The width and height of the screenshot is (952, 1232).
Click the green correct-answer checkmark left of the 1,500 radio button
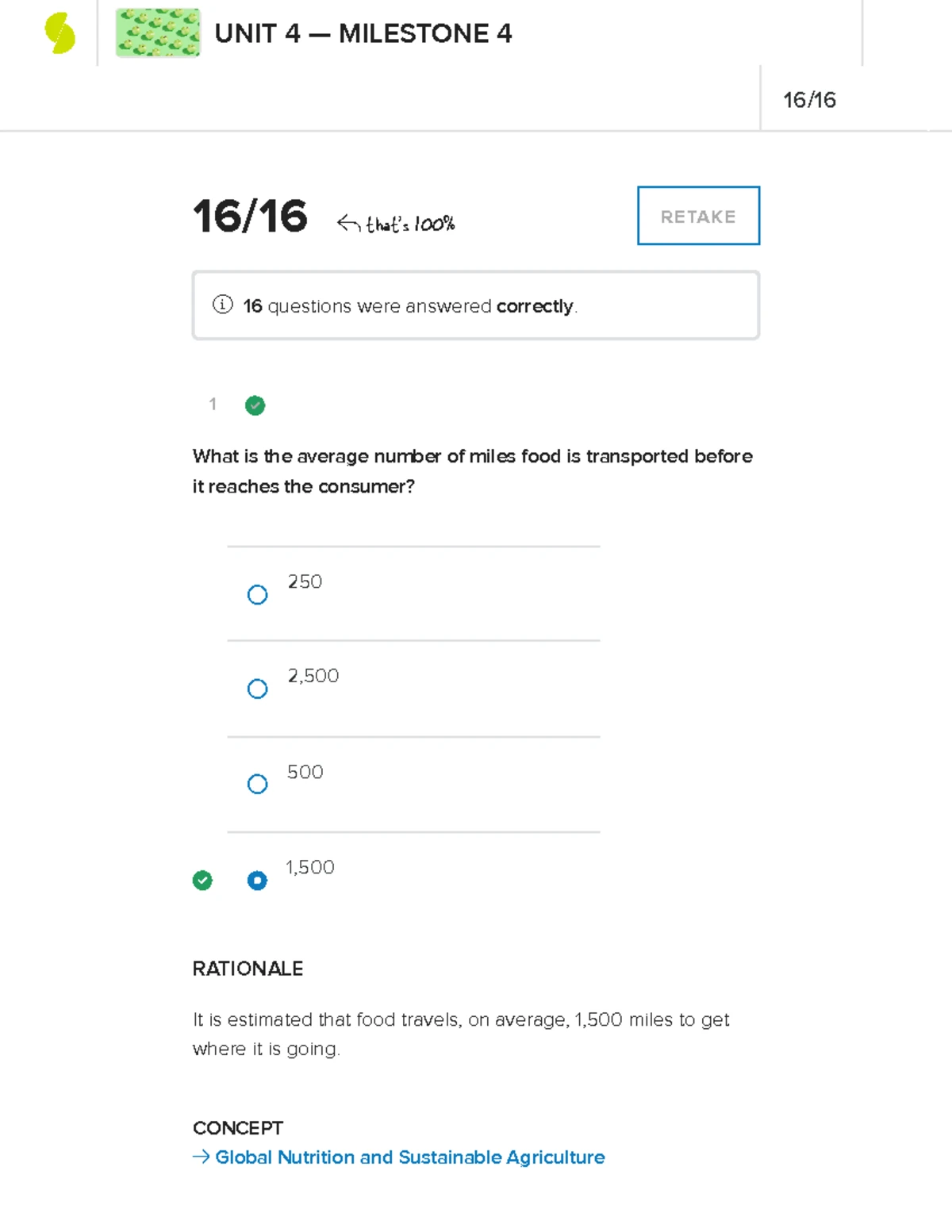pos(202,880)
